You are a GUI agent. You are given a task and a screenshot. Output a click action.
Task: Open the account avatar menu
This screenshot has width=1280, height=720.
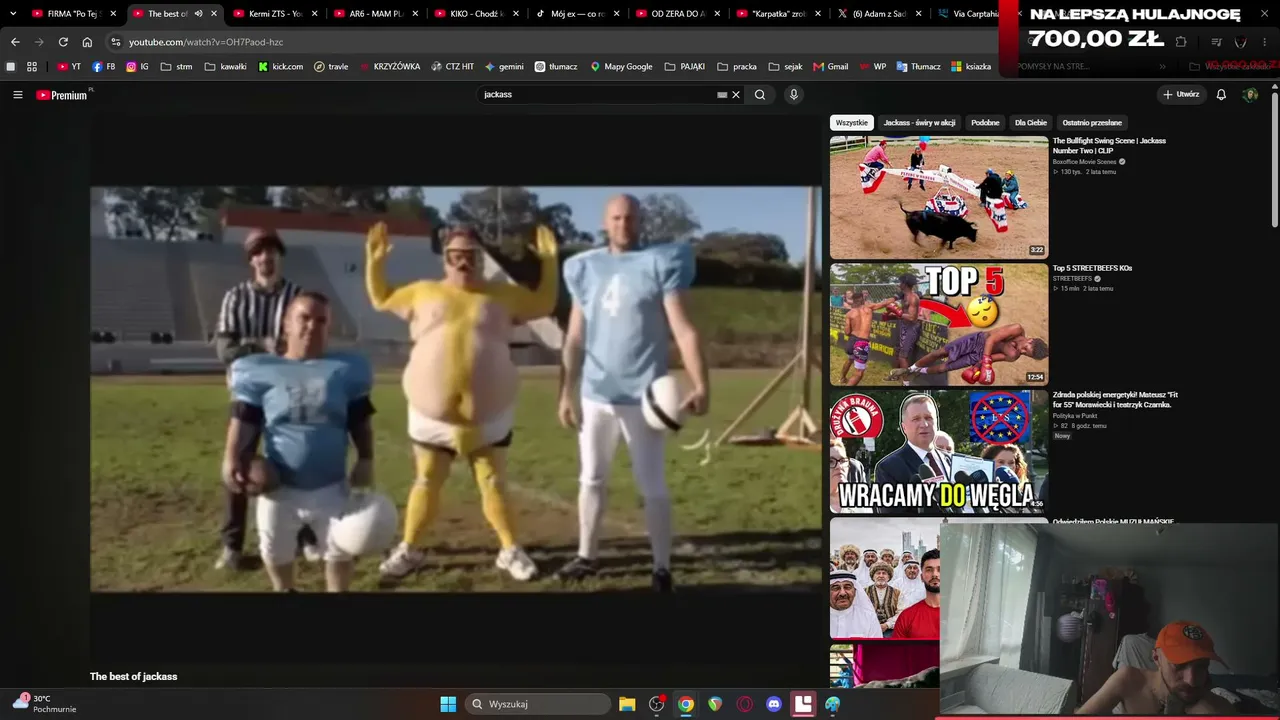(x=1250, y=95)
